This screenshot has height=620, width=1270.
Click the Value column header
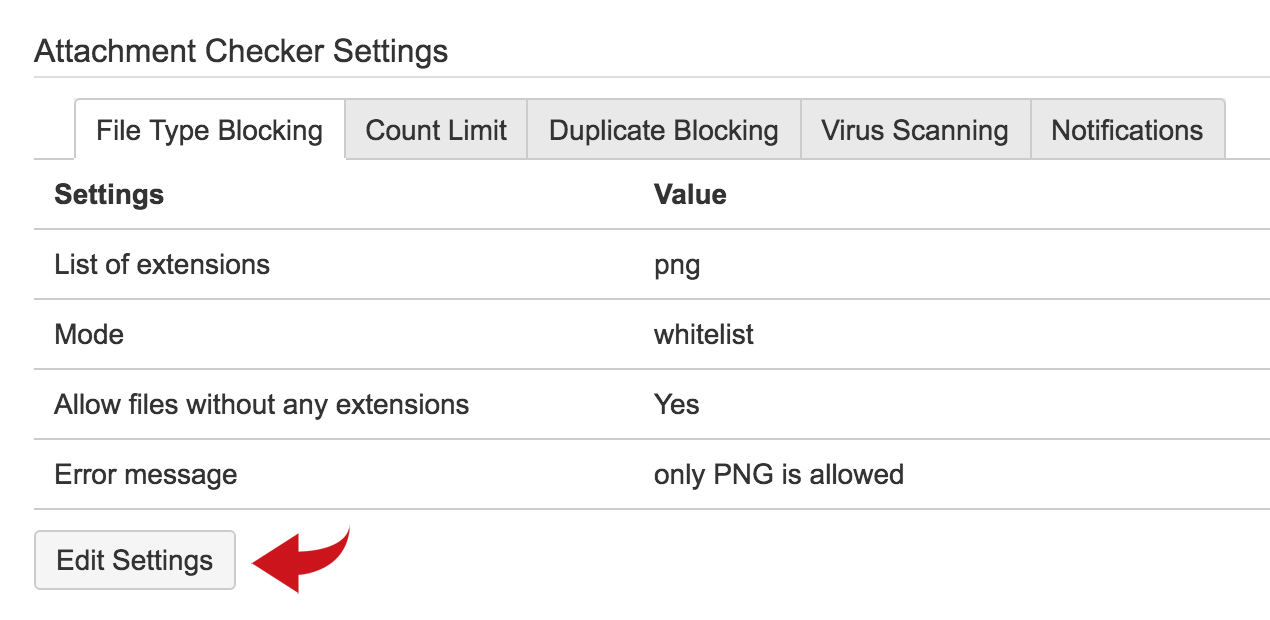pyautogui.click(x=690, y=194)
